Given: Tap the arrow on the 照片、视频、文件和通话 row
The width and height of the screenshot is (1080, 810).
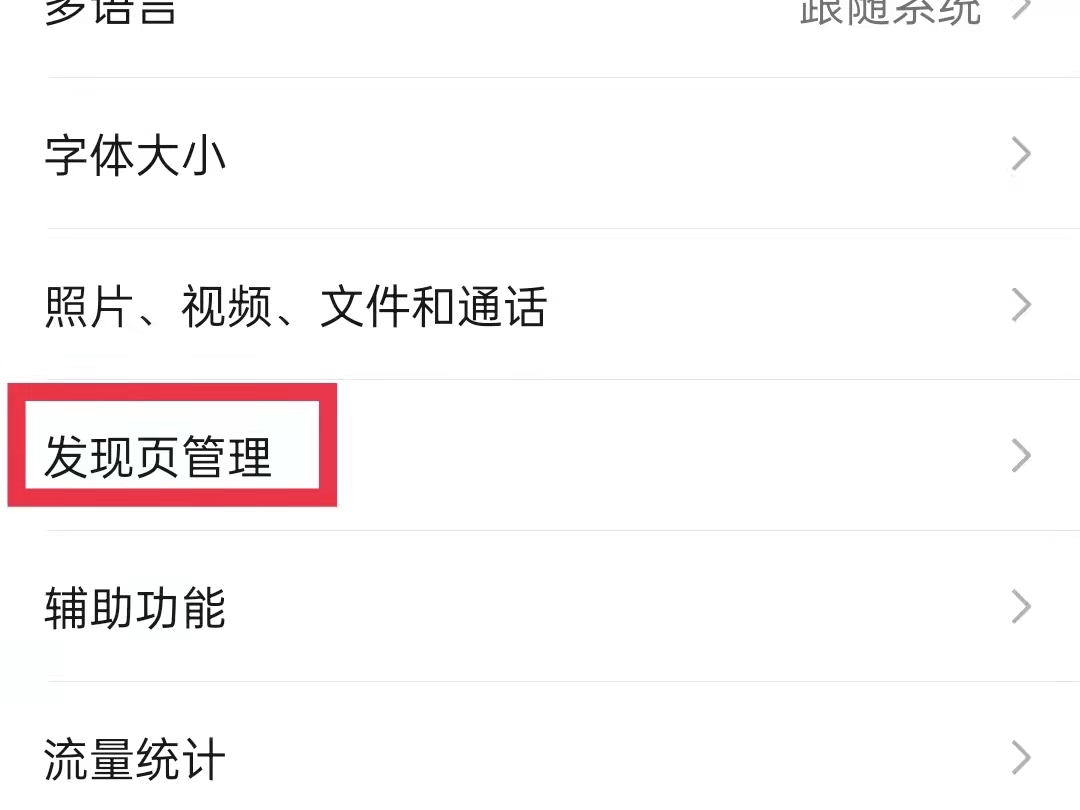Looking at the screenshot, I should coord(1021,304).
